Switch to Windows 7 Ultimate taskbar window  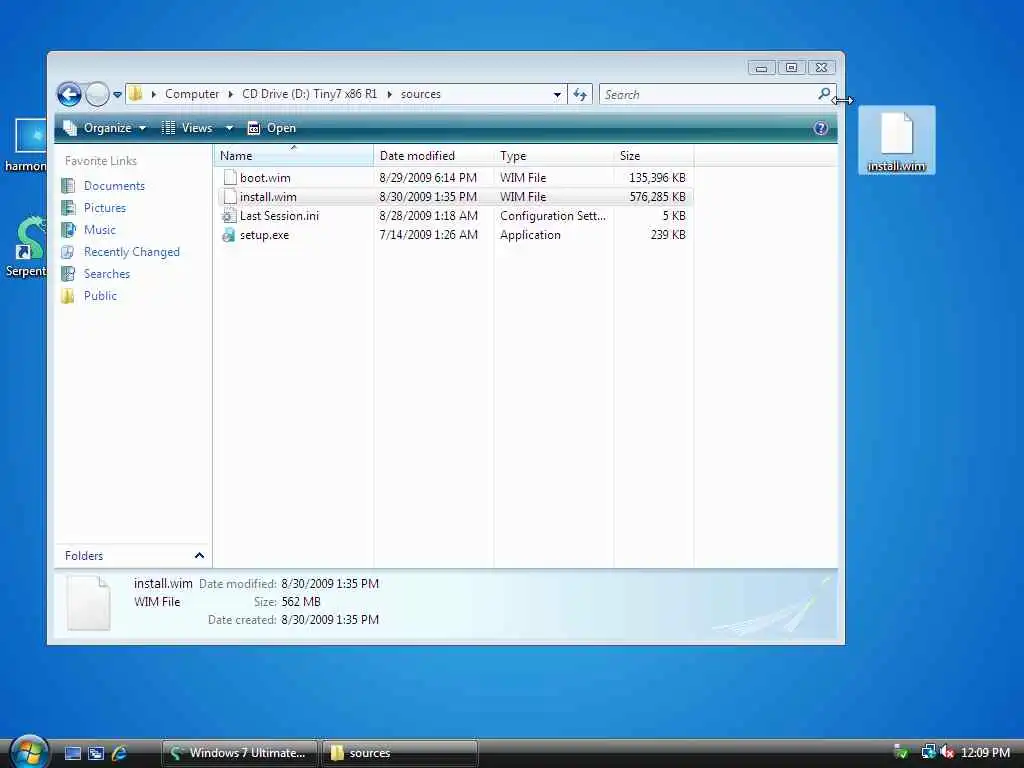(x=239, y=753)
